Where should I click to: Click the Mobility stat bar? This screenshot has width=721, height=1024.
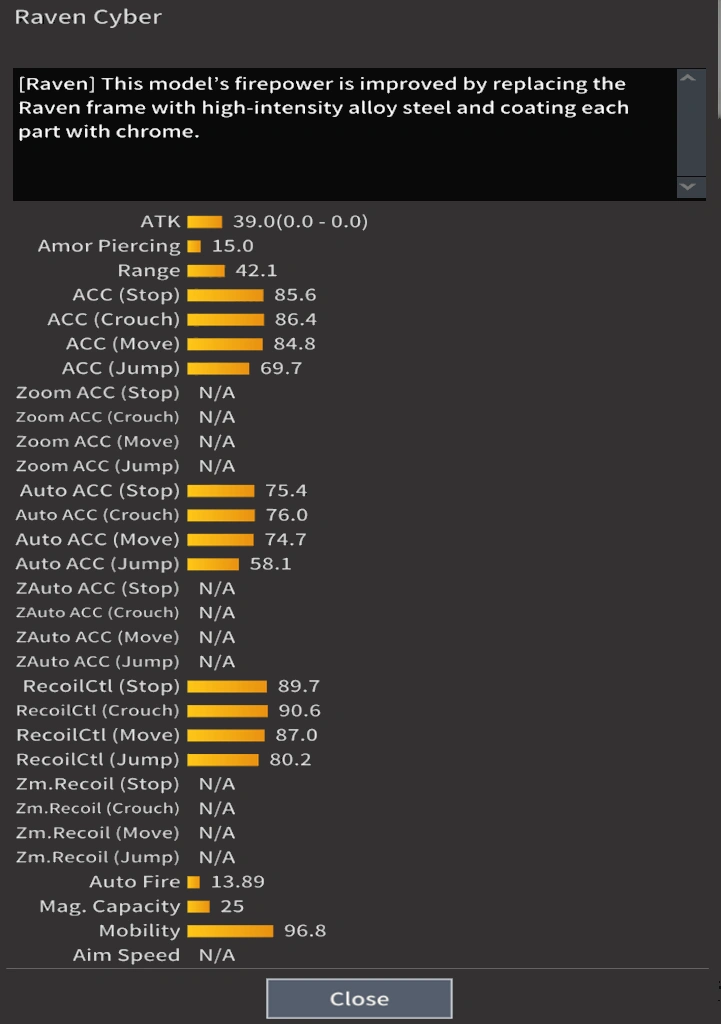pos(230,931)
